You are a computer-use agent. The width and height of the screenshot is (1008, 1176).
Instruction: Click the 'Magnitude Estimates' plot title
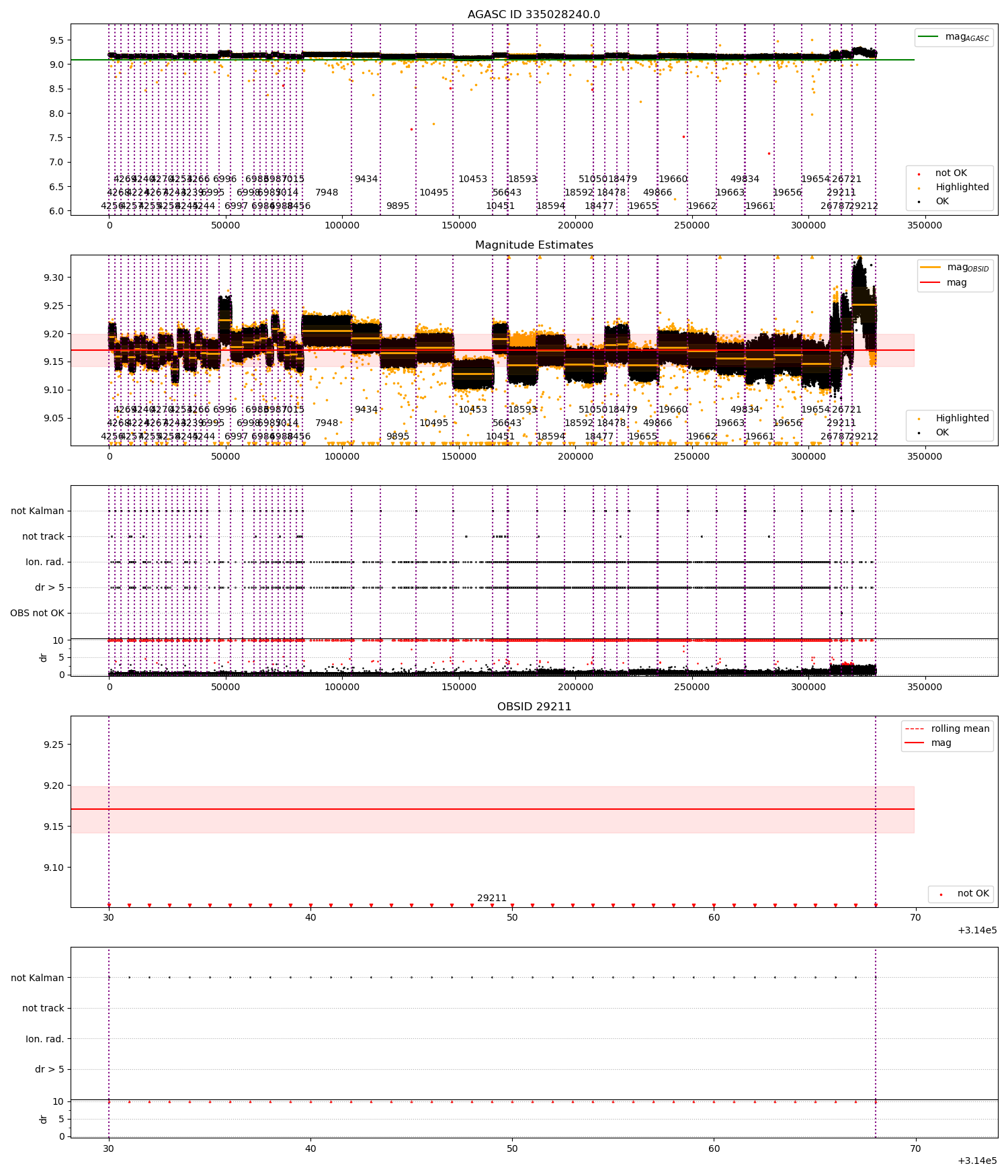coord(534,245)
